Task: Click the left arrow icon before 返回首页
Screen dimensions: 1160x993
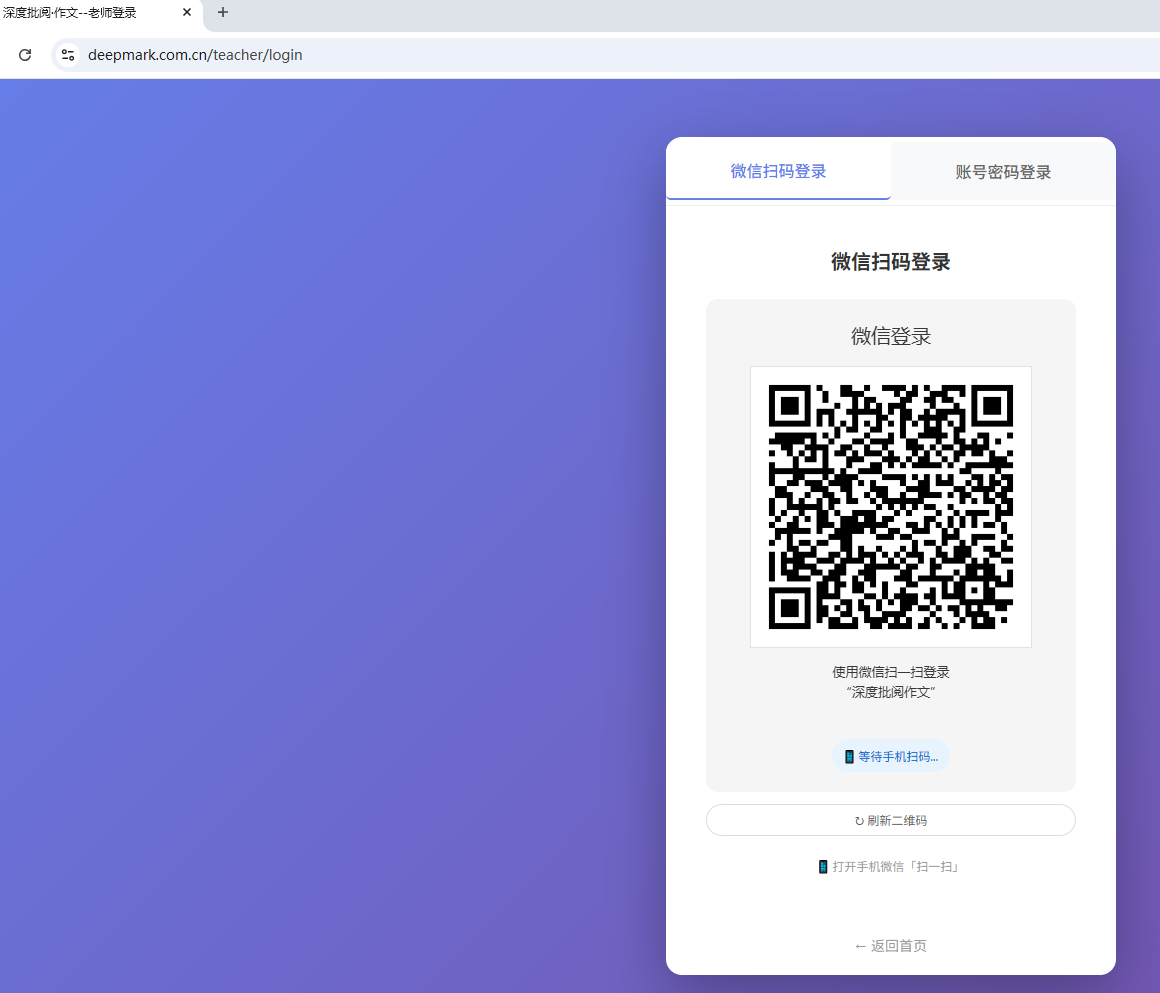Action: (x=859, y=945)
